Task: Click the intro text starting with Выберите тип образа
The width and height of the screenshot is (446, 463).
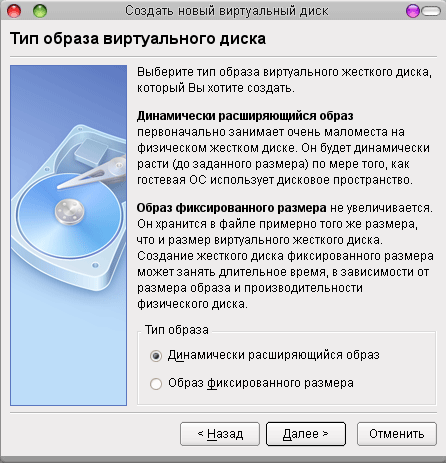Action: pos(284,80)
